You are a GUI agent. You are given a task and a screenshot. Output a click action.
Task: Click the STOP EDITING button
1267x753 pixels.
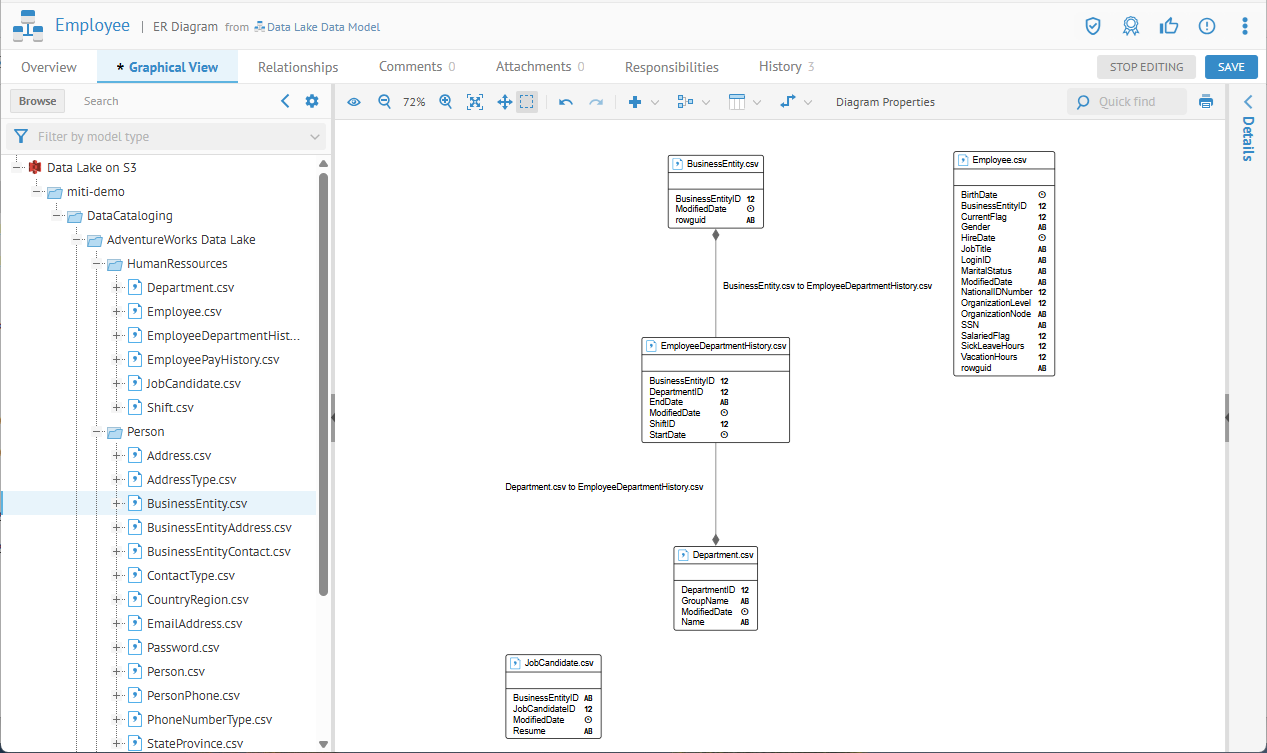click(1146, 67)
